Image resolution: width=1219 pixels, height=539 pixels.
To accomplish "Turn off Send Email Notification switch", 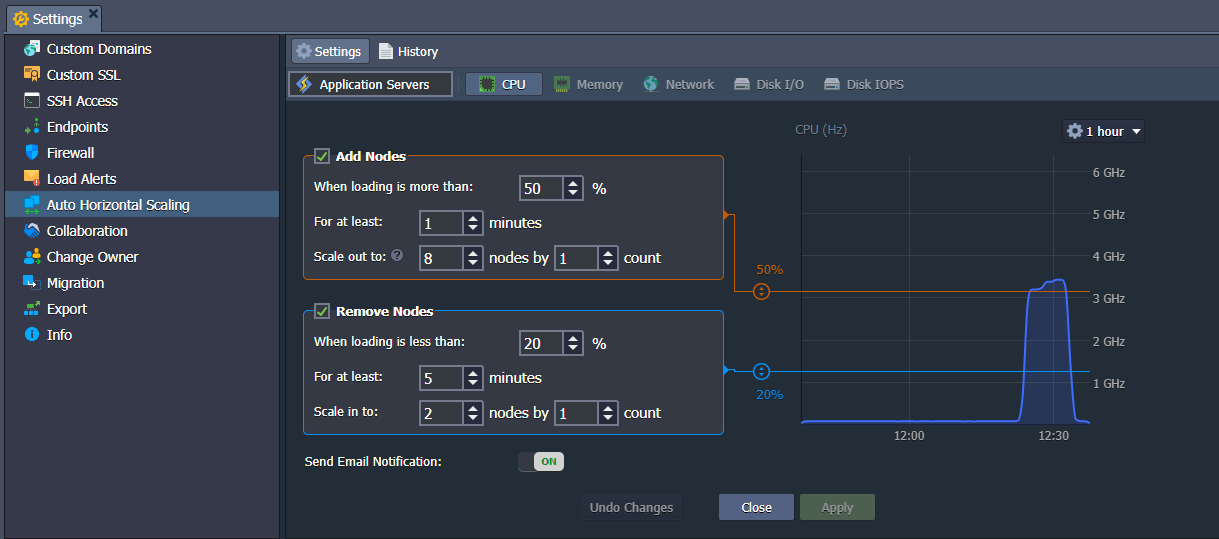I will pos(541,461).
